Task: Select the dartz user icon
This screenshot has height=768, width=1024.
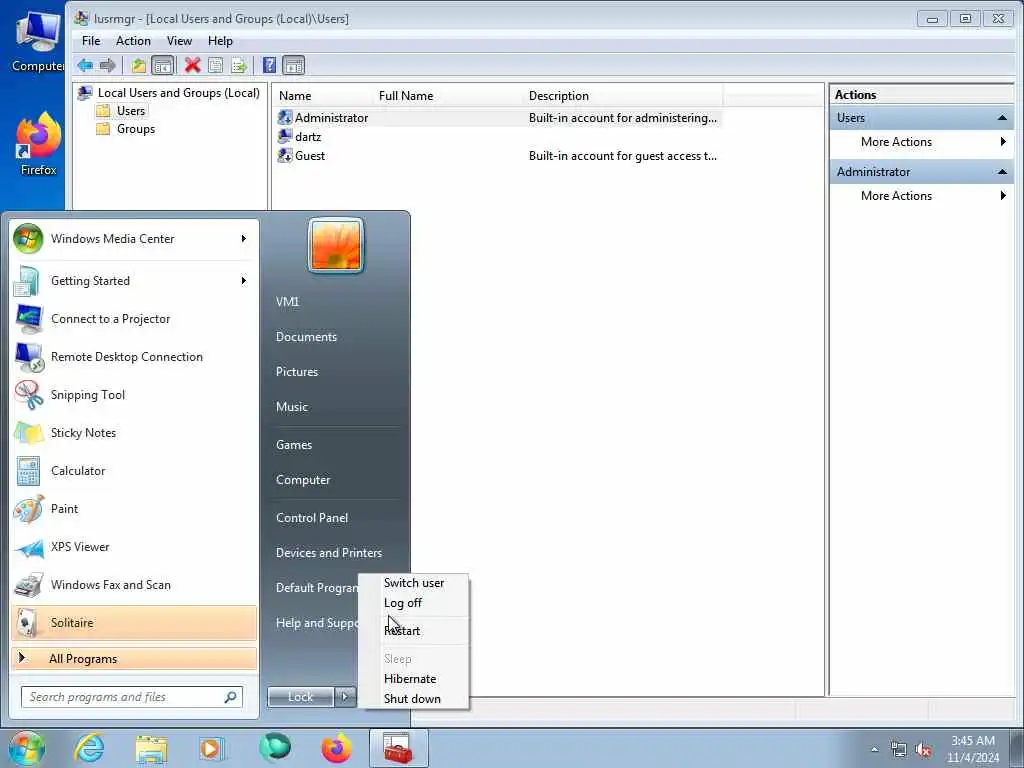Action: pos(285,136)
